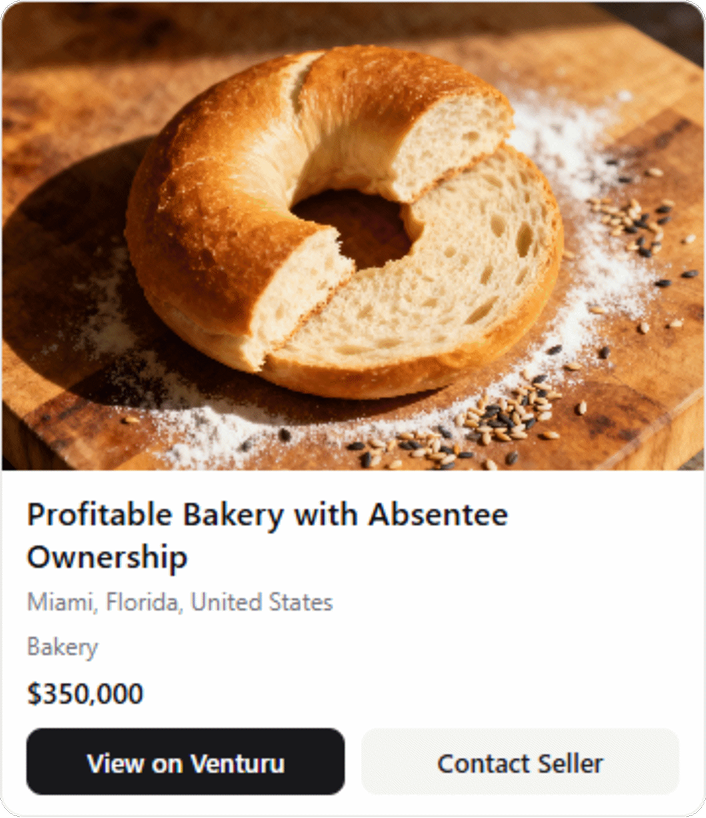706x818 pixels.
Task: Select the Bakery category label
Action: [62, 647]
